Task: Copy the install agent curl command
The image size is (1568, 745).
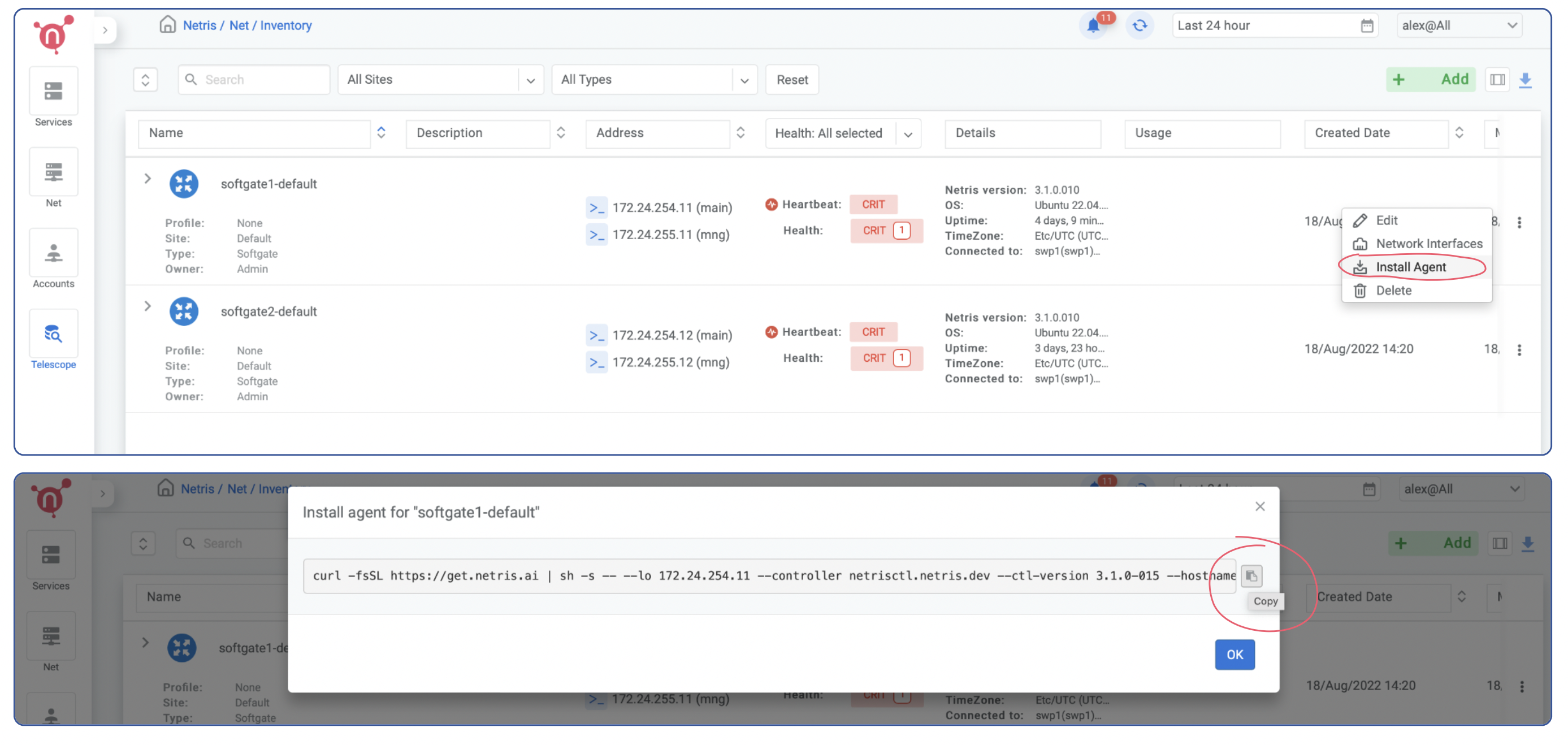Action: [x=1251, y=576]
